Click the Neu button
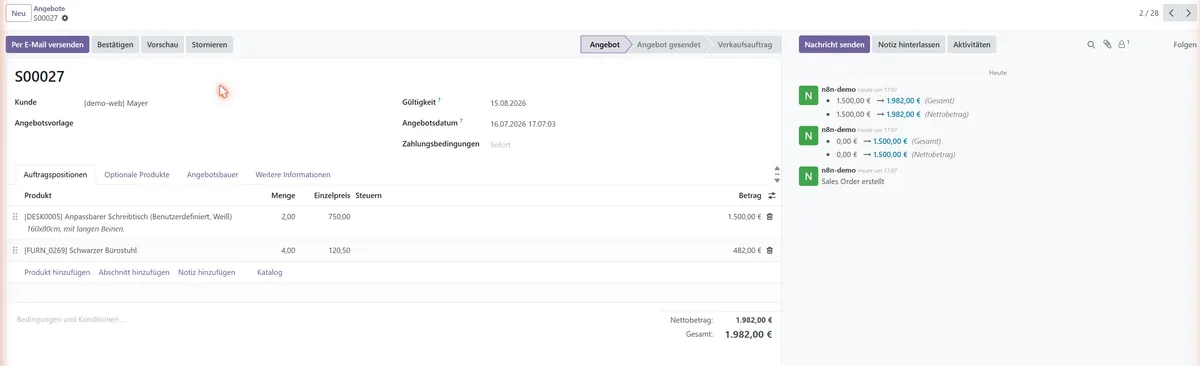The width and height of the screenshot is (1200, 366). 18,13
